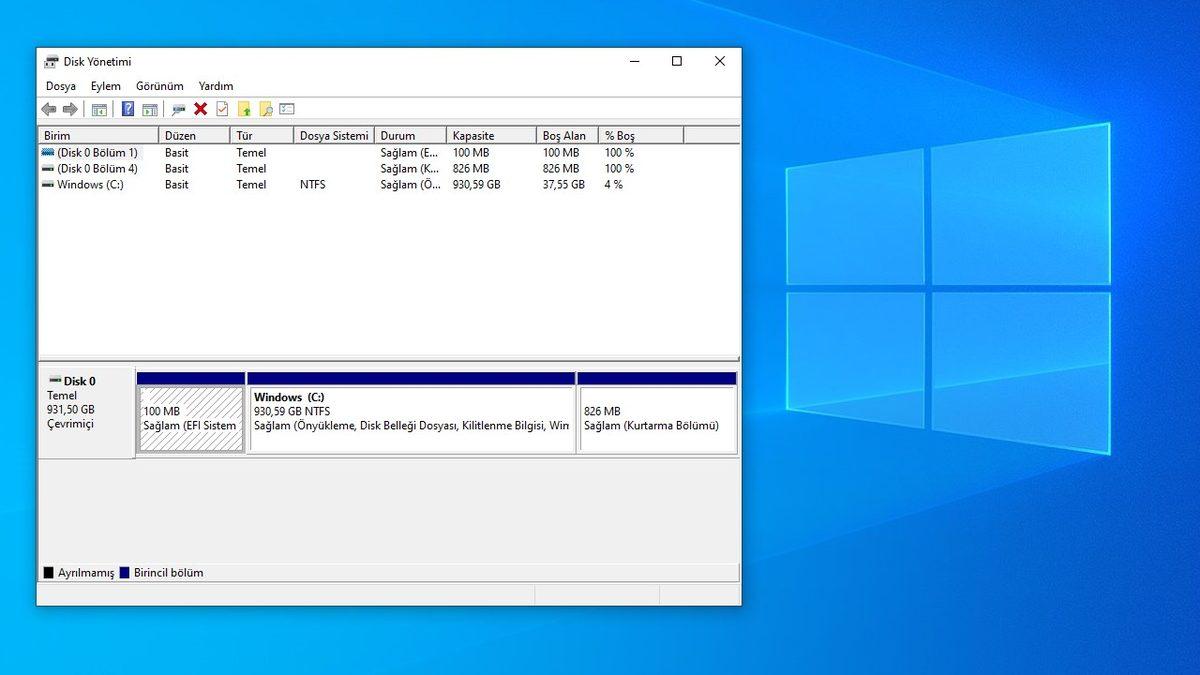Open the Yardım menu
The width and height of the screenshot is (1200, 675).
coord(215,86)
